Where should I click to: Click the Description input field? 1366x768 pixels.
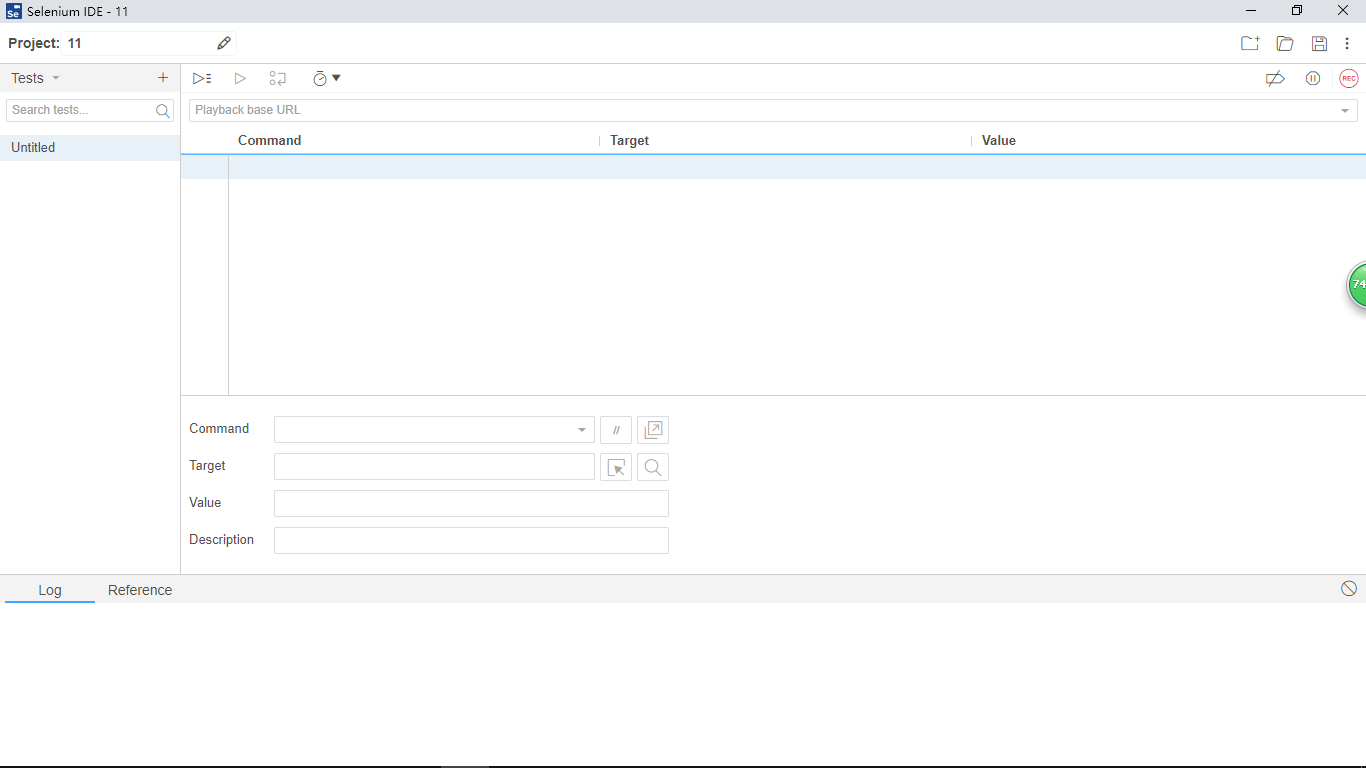471,541
